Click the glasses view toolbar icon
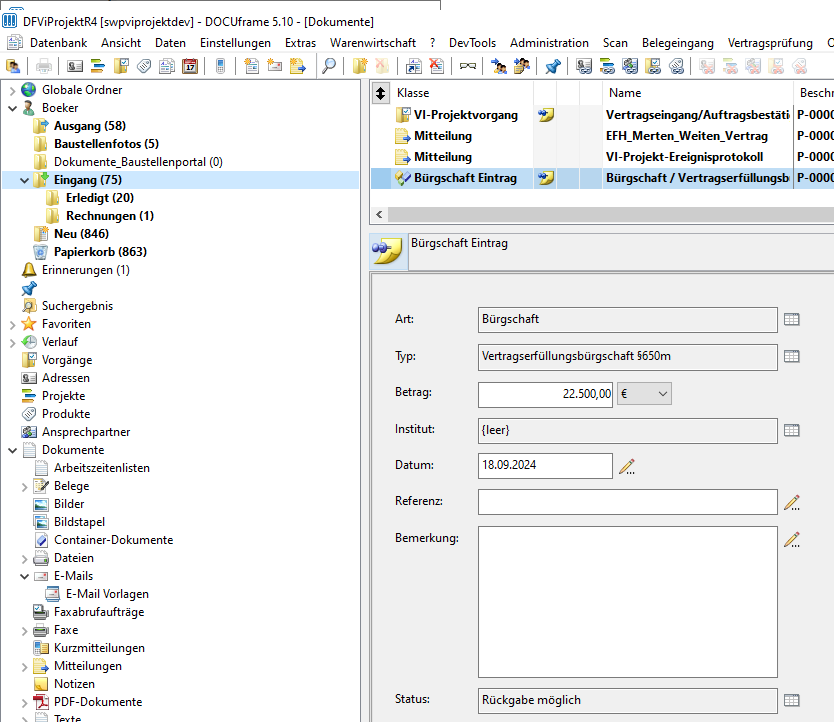 468,67
